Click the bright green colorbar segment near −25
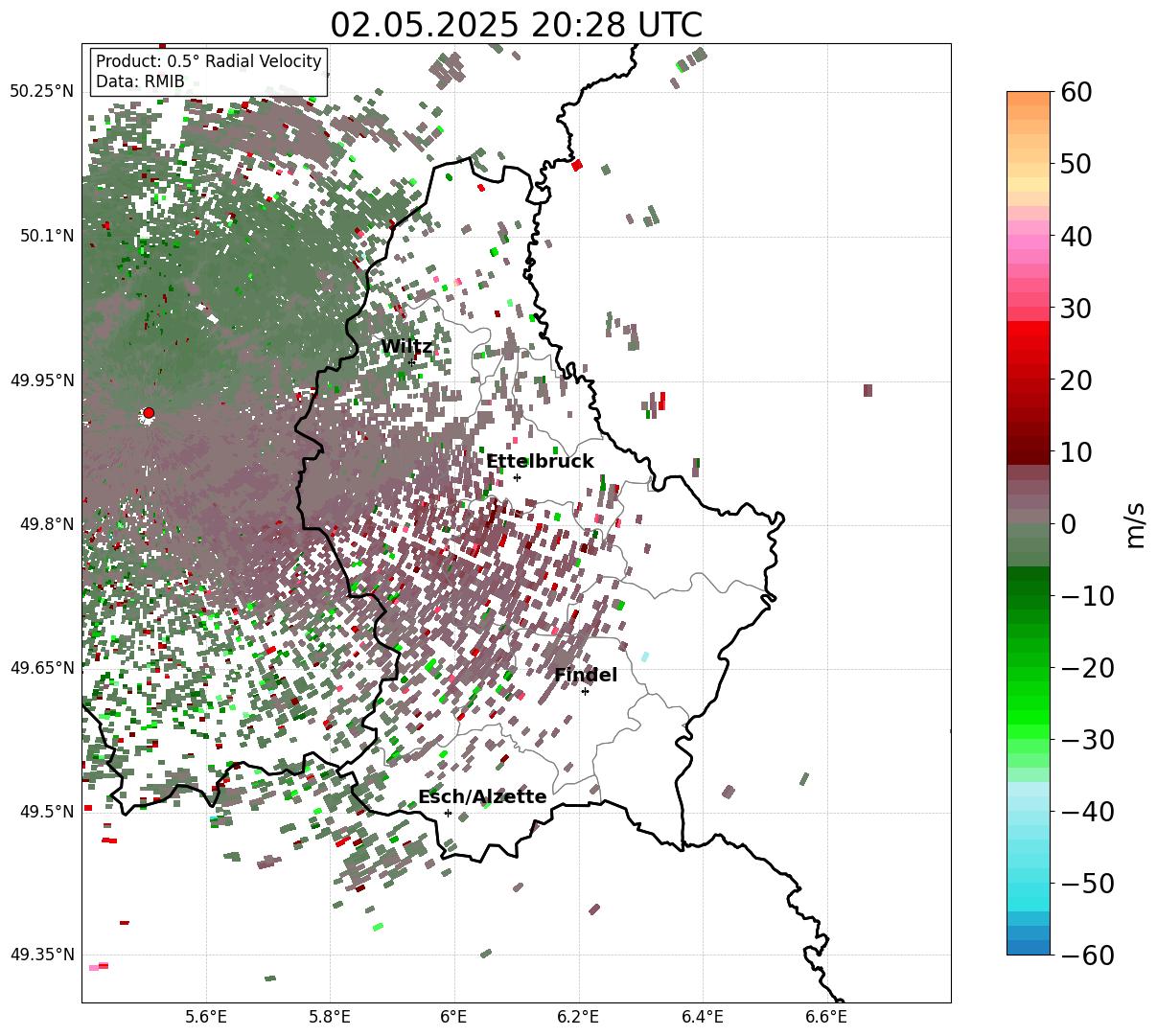Image resolution: width=1157 pixels, height=1036 pixels. [1029, 702]
